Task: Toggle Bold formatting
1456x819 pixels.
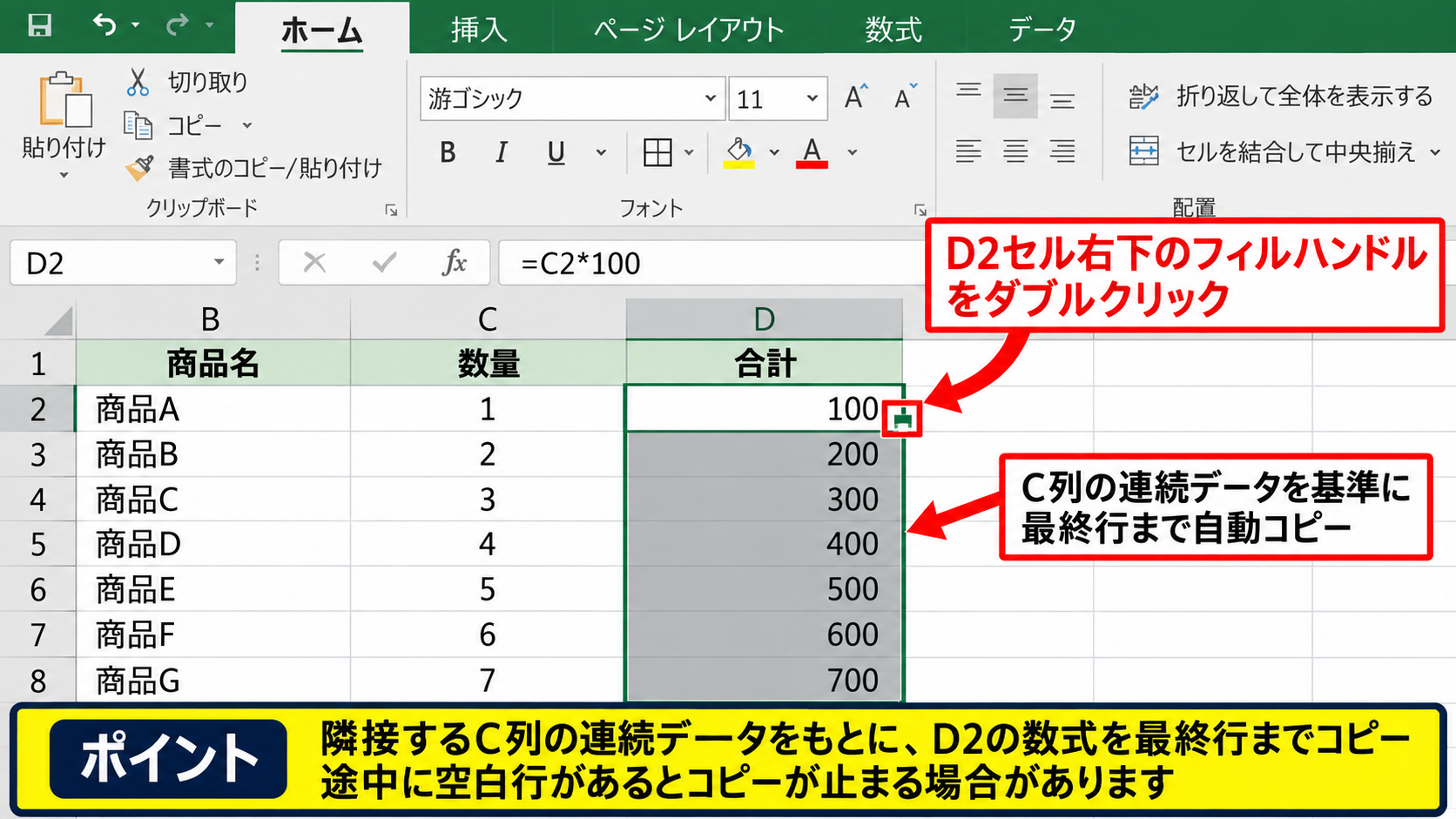Action: pos(448,152)
